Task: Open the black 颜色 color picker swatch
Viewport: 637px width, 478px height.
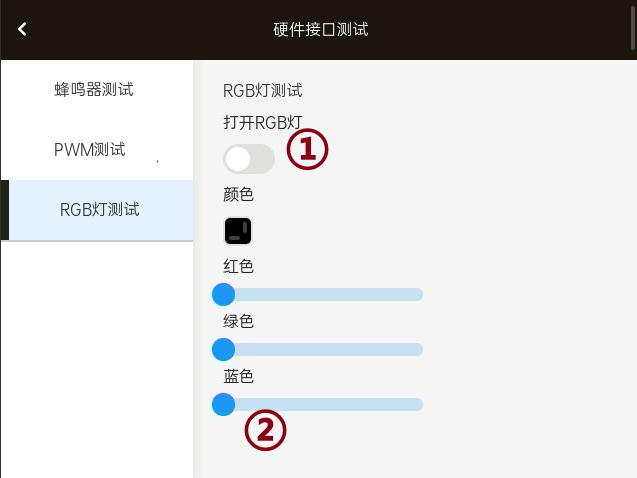Action: 238,231
